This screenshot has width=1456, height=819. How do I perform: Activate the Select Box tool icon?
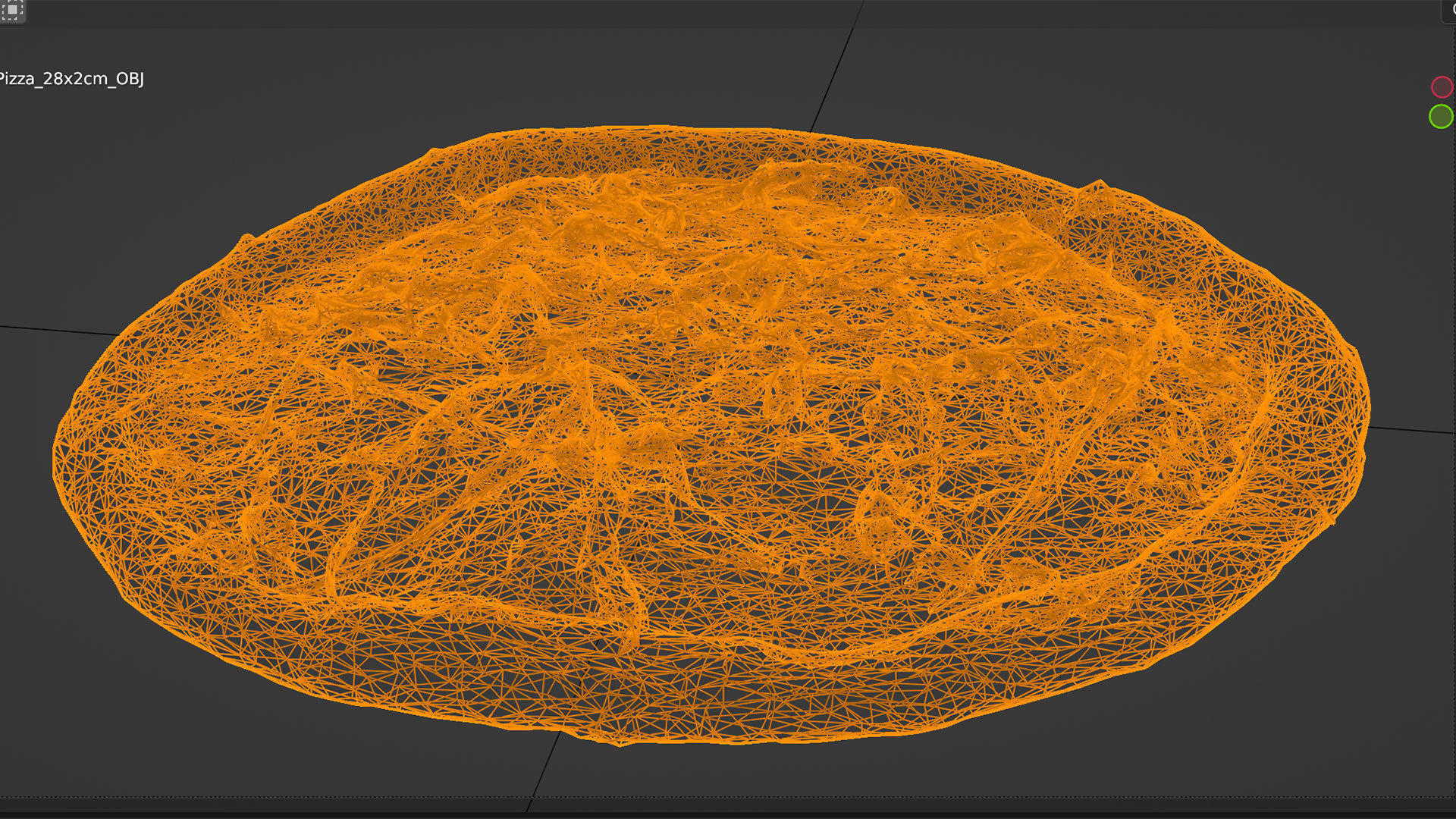click(x=12, y=10)
